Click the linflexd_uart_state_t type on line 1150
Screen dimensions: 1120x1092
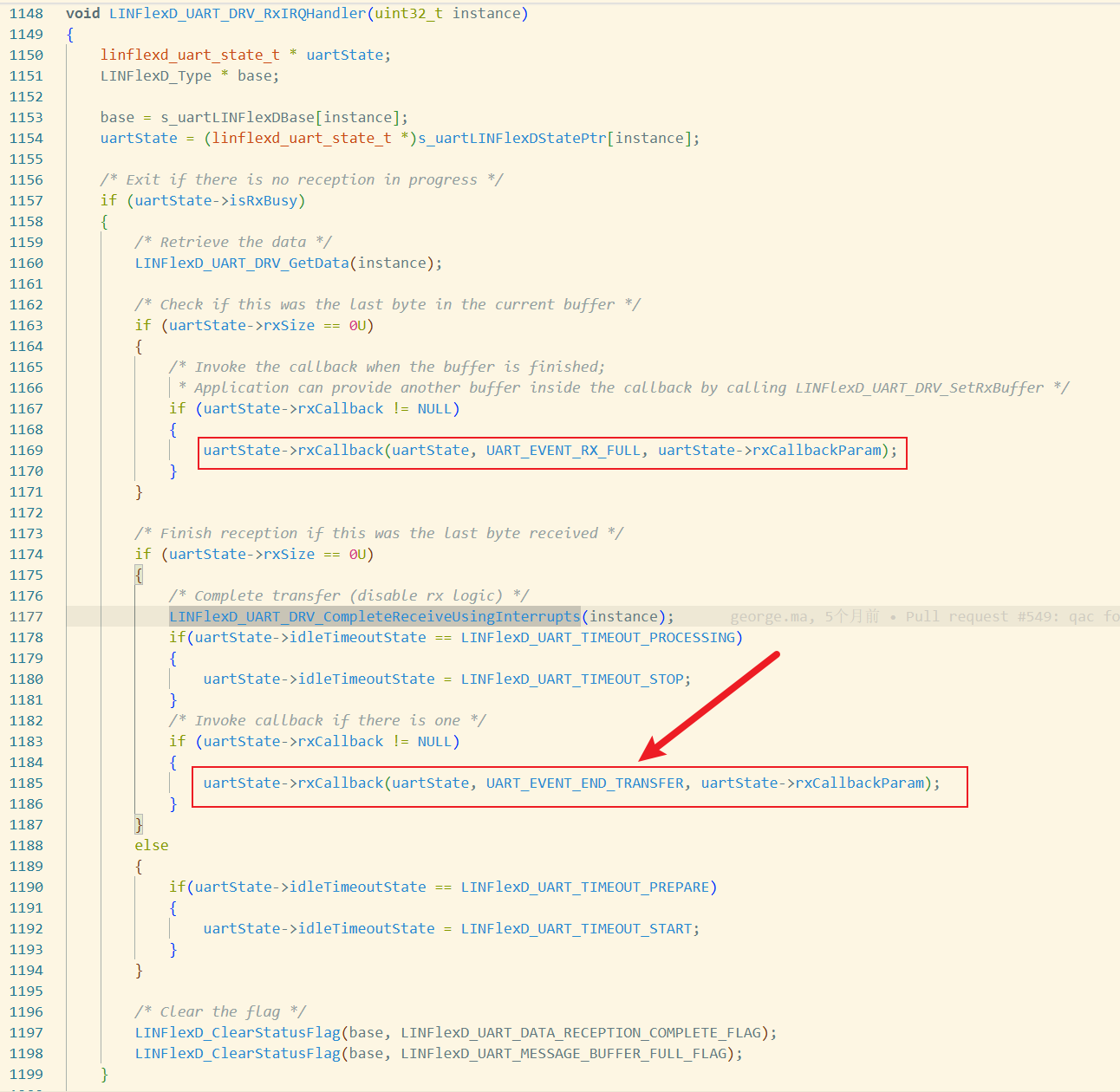[190, 55]
